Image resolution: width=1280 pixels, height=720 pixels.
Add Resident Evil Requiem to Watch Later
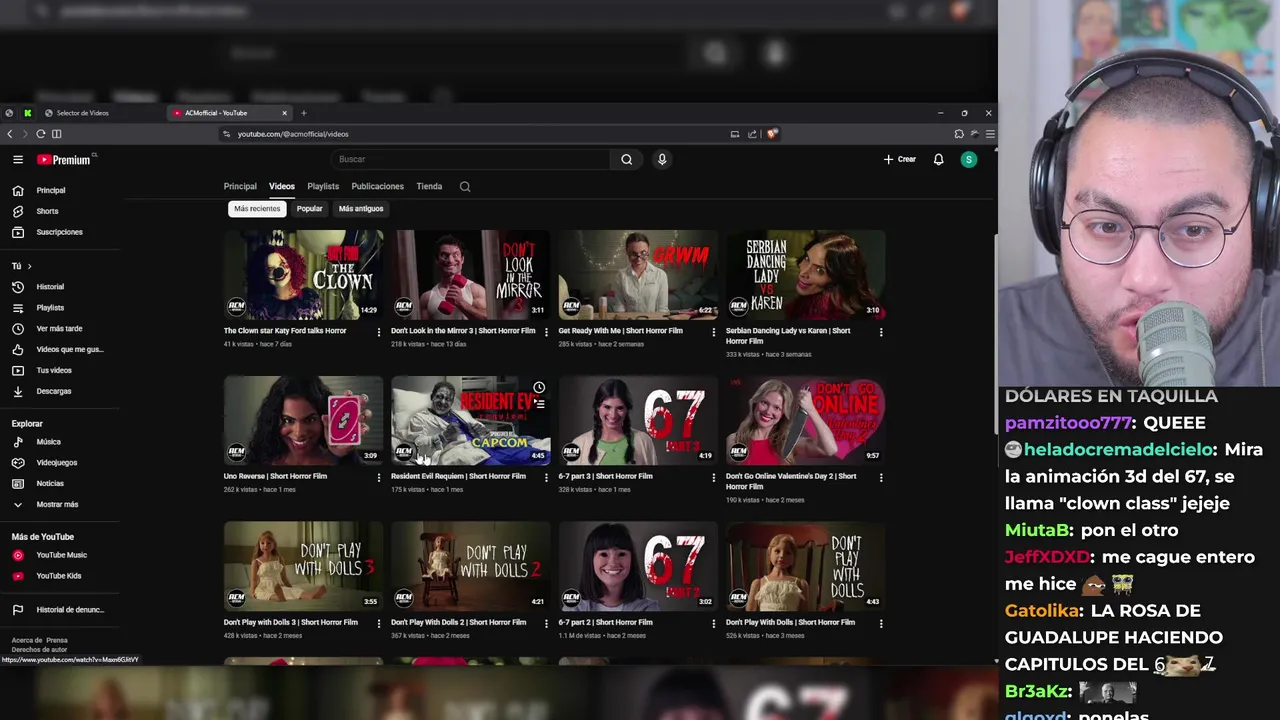(539, 387)
